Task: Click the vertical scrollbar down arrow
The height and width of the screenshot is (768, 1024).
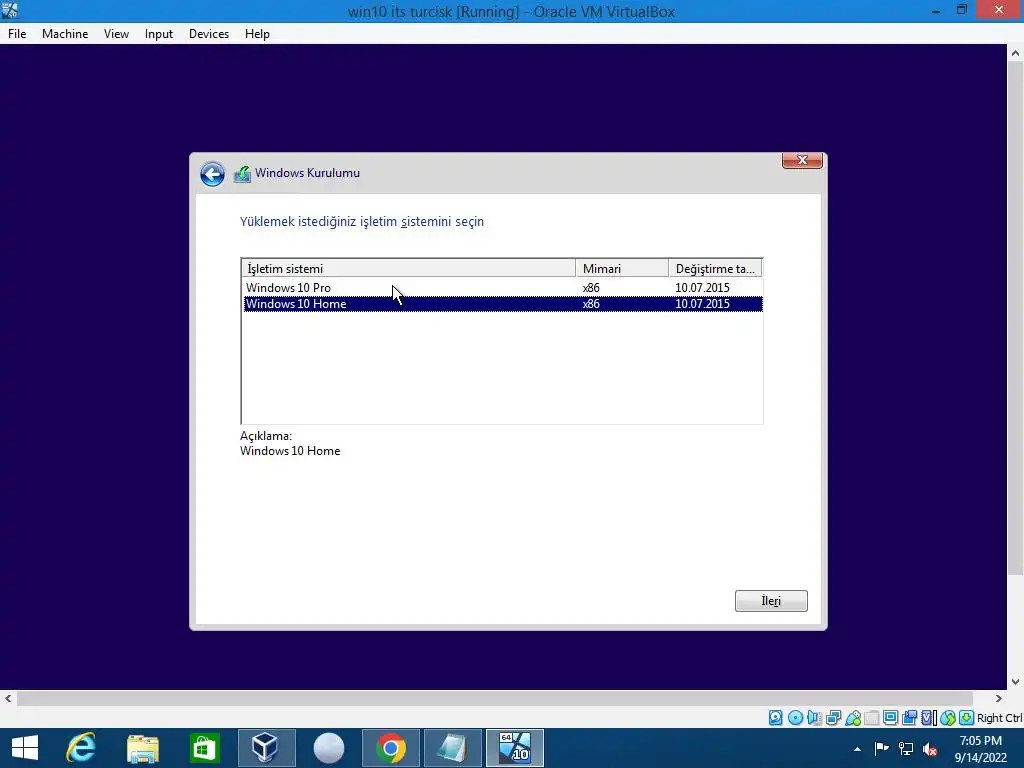Action: (x=1016, y=681)
